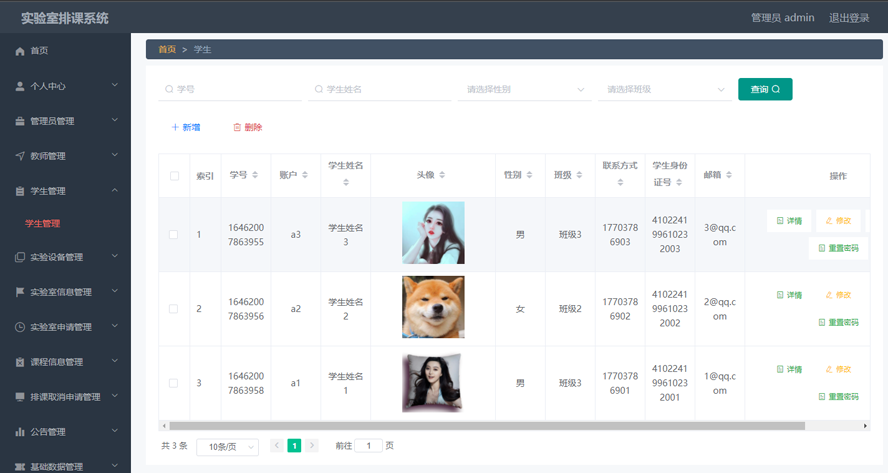Click the paper plane icon for 教师管理
The image size is (888, 473).
(20, 156)
